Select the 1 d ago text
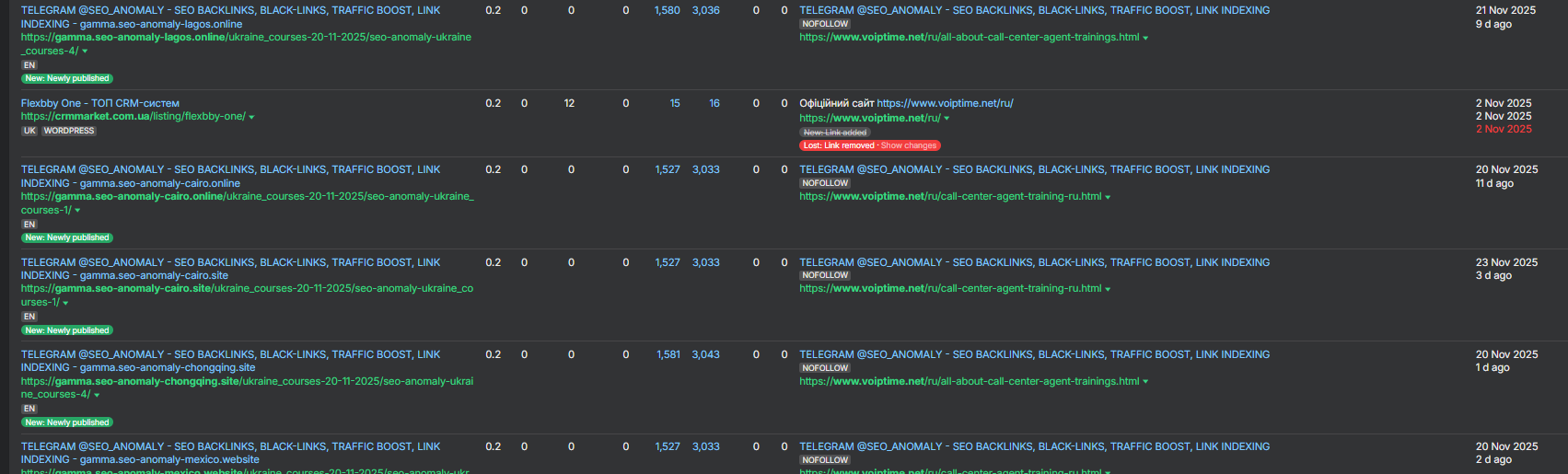The image size is (1568, 474). [1493, 367]
